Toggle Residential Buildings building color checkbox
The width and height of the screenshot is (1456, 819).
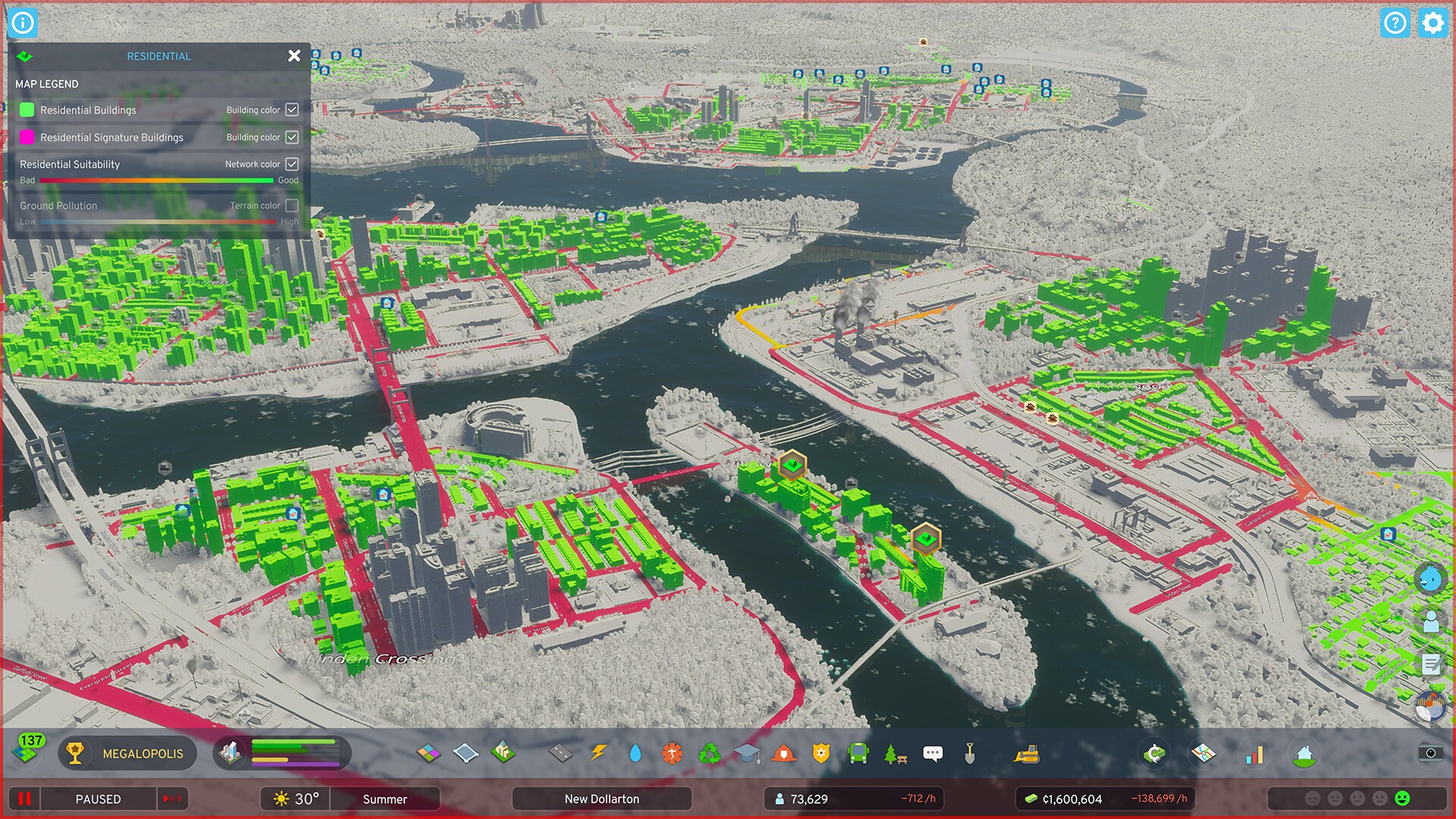click(291, 110)
